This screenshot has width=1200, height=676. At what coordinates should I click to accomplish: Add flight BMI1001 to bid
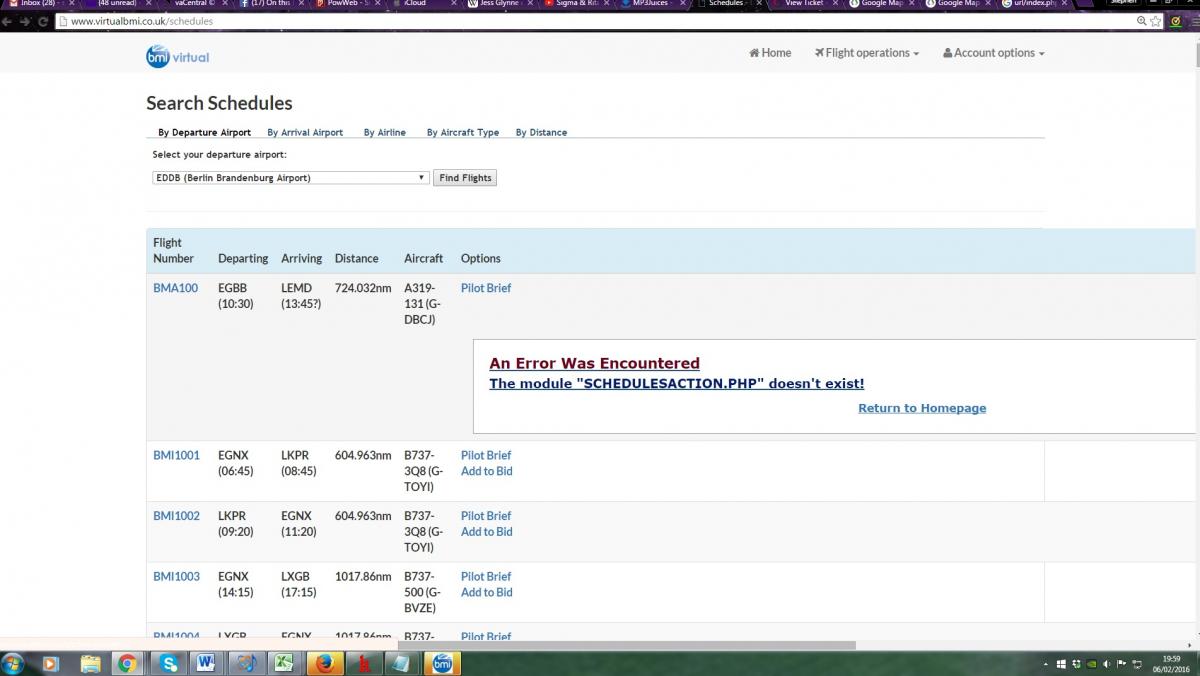pyautogui.click(x=486, y=471)
